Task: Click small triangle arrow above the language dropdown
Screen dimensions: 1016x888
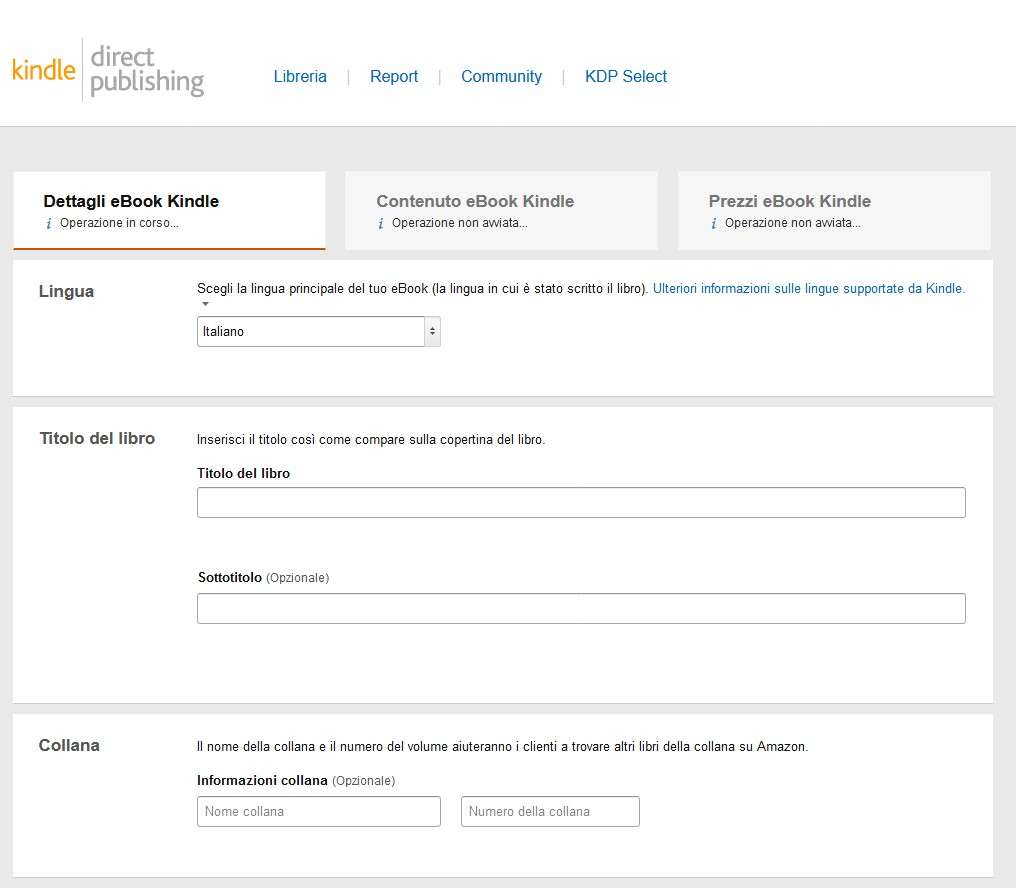Action: pyautogui.click(x=205, y=304)
